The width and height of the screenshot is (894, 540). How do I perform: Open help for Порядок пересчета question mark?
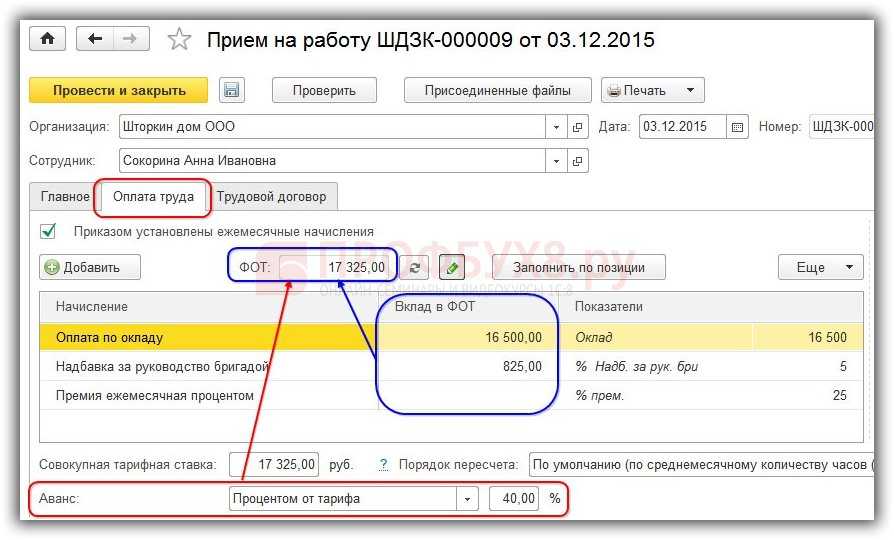[x=384, y=465]
